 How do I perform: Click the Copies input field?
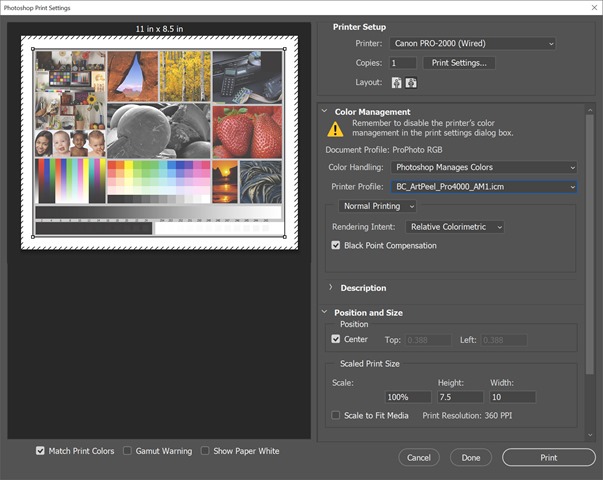[x=402, y=63]
